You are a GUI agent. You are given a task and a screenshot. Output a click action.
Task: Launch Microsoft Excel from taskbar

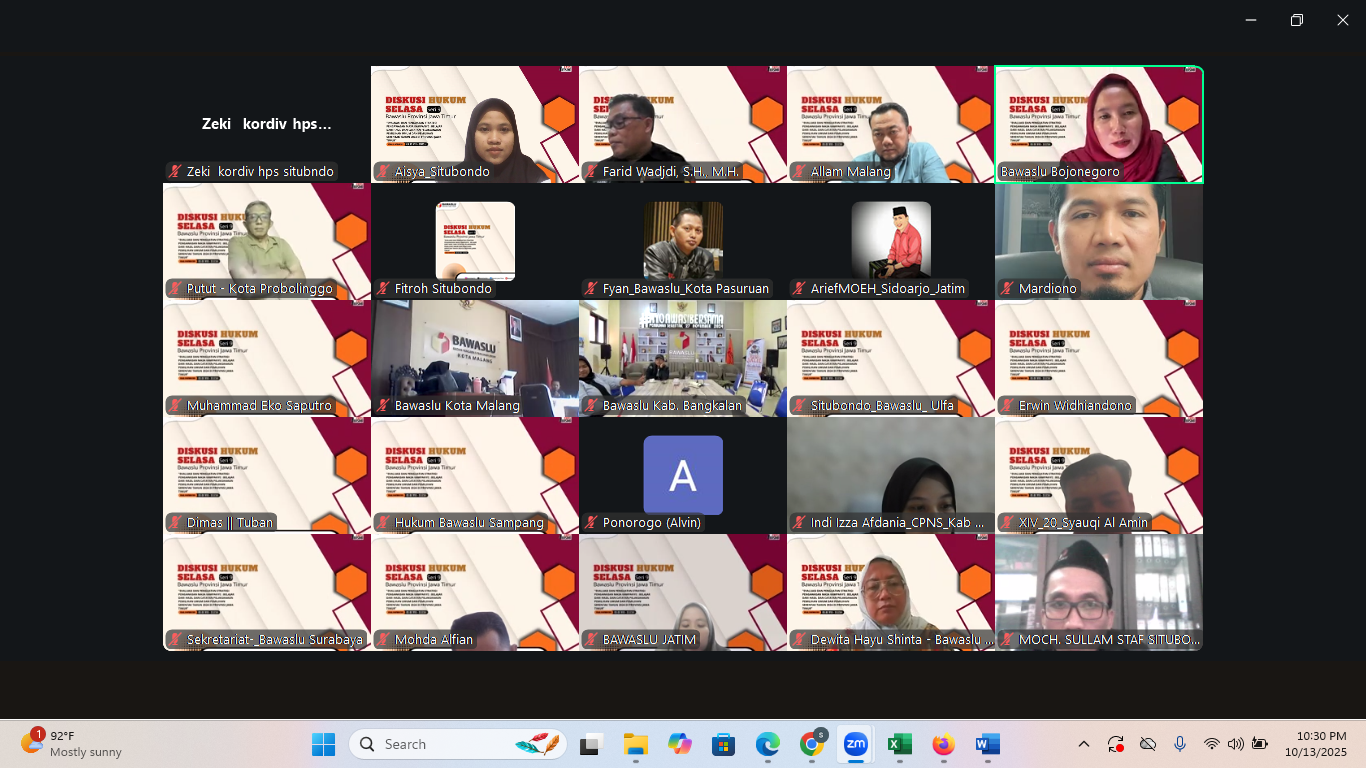[899, 744]
